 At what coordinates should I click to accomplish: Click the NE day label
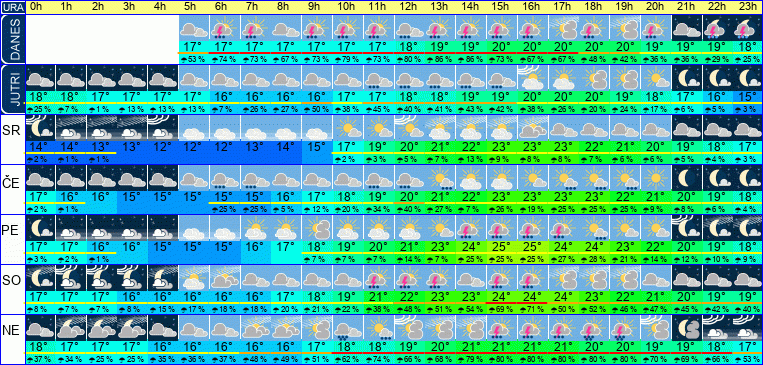point(11,330)
